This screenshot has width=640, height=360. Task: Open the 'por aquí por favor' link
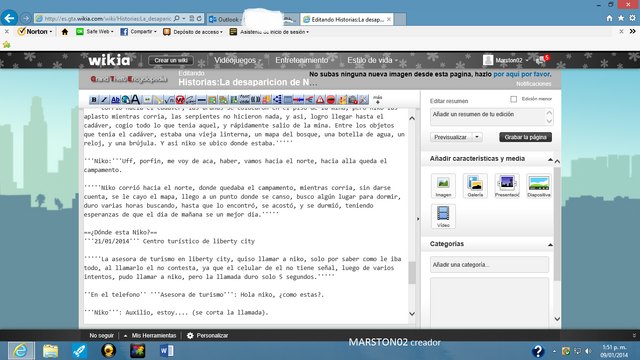(522, 74)
